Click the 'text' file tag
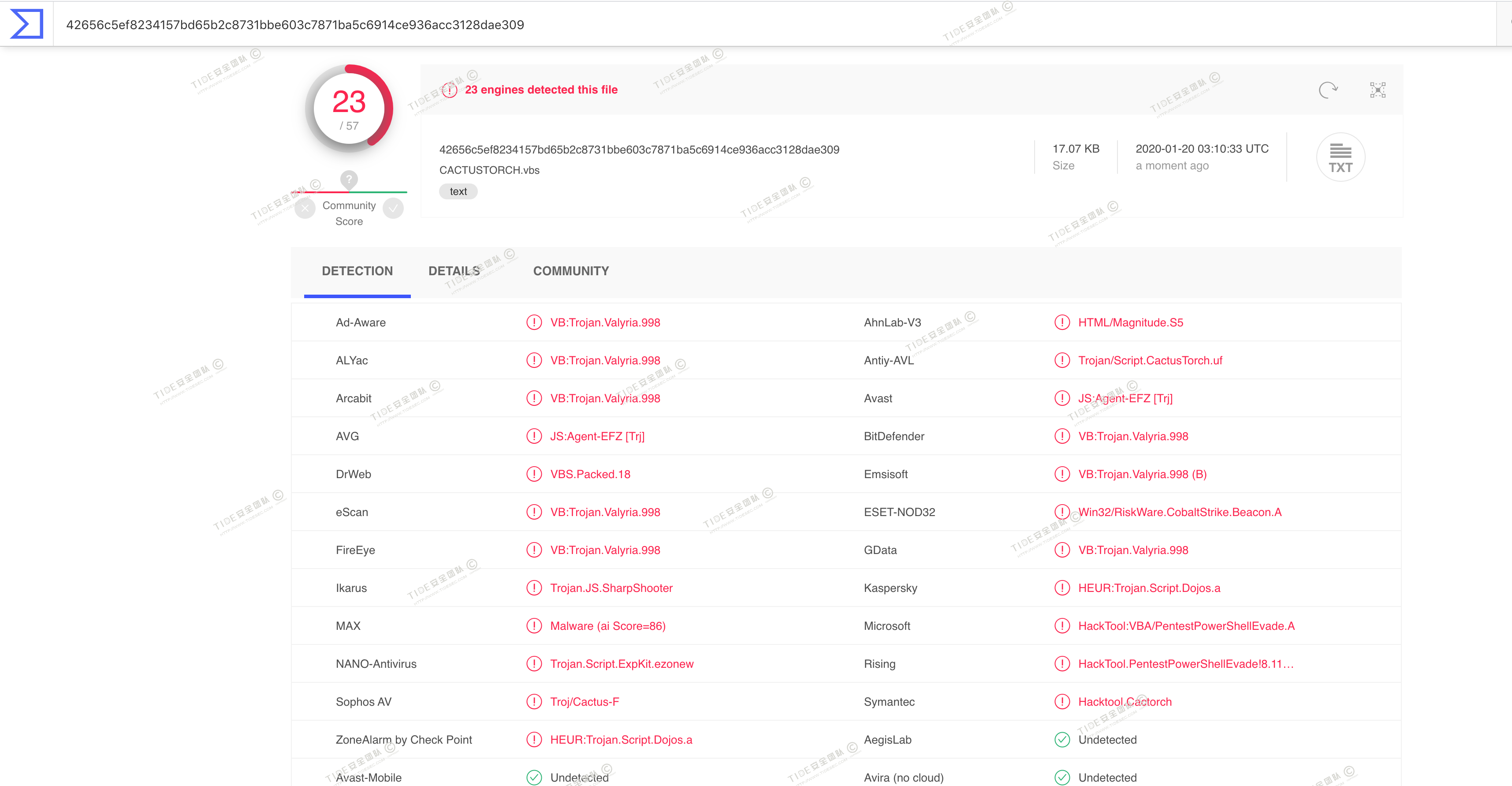The image size is (1512, 786). (x=458, y=191)
